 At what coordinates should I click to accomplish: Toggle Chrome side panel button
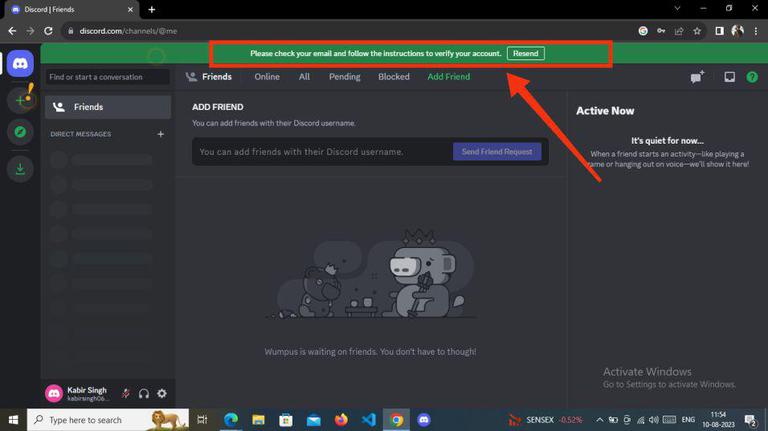tap(719, 31)
